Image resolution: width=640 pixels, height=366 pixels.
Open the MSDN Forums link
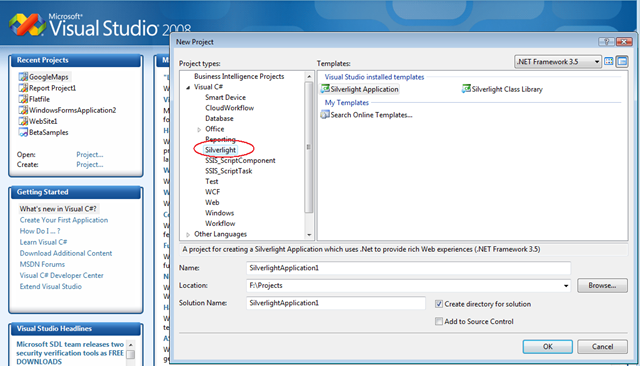point(42,264)
